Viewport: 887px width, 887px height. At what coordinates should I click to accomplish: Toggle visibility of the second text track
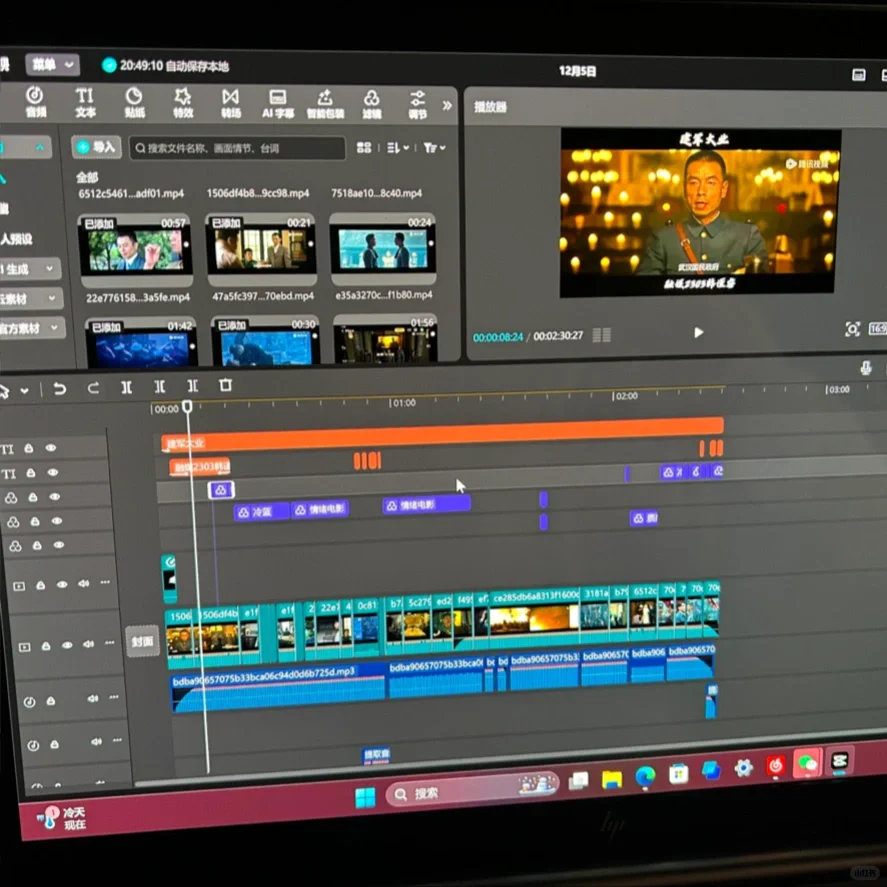tap(53, 472)
